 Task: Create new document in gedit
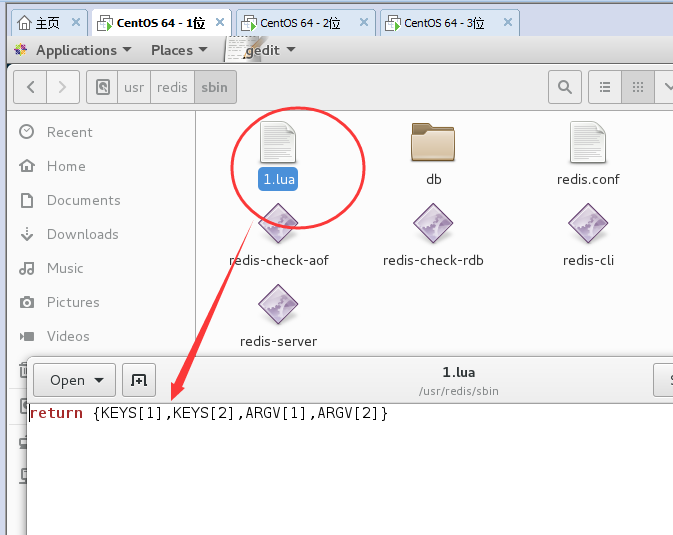139,380
